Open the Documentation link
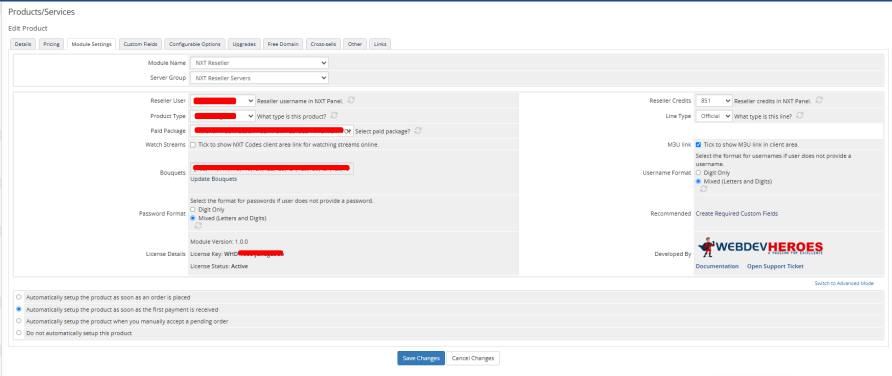This screenshot has width=892, height=376. pyautogui.click(x=717, y=266)
